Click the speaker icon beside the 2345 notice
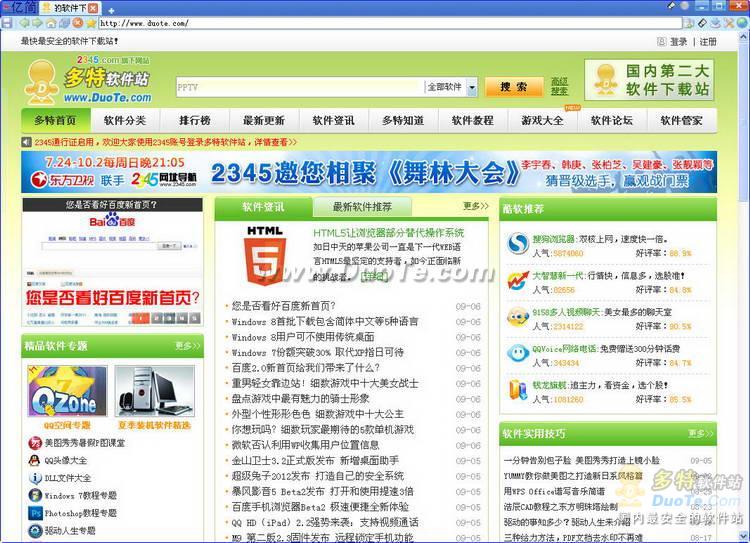Image resolution: width=750 pixels, height=543 pixels. [x=26, y=142]
